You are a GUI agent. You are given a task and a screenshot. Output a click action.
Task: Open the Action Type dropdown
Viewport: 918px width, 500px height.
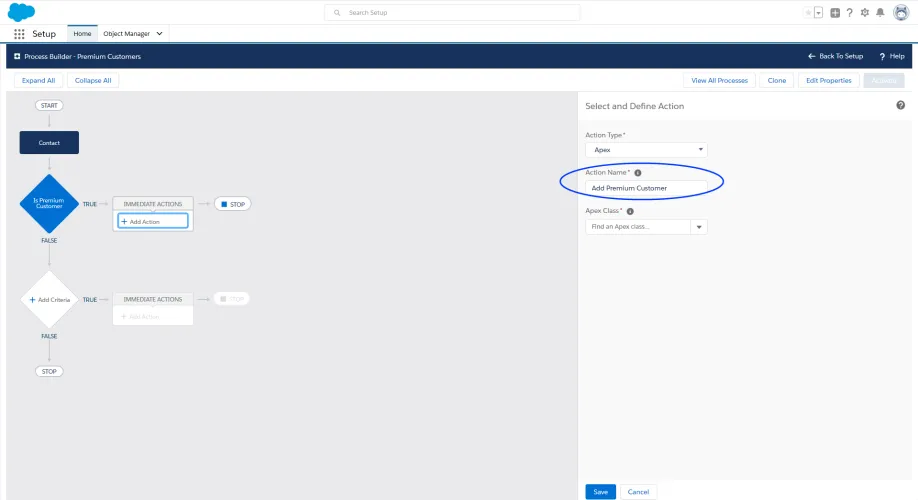click(x=646, y=150)
